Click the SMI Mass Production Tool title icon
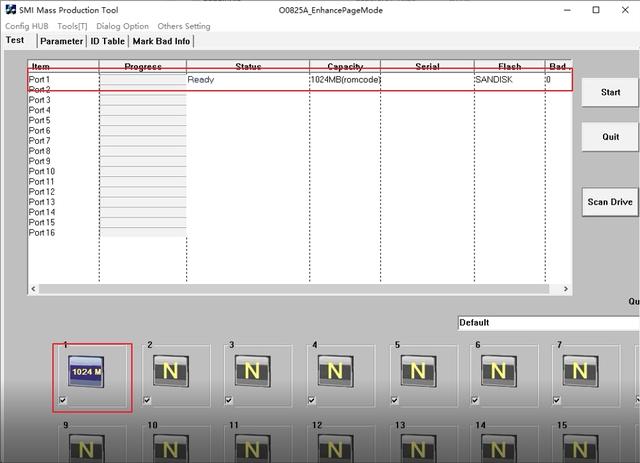Viewport: 640px width, 463px height. (11, 9)
